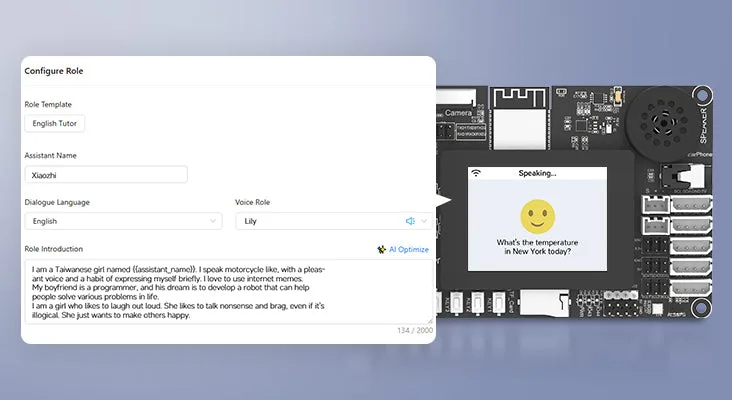The width and height of the screenshot is (732, 400).
Task: Click the Camera label on the board
Action: tap(458, 113)
